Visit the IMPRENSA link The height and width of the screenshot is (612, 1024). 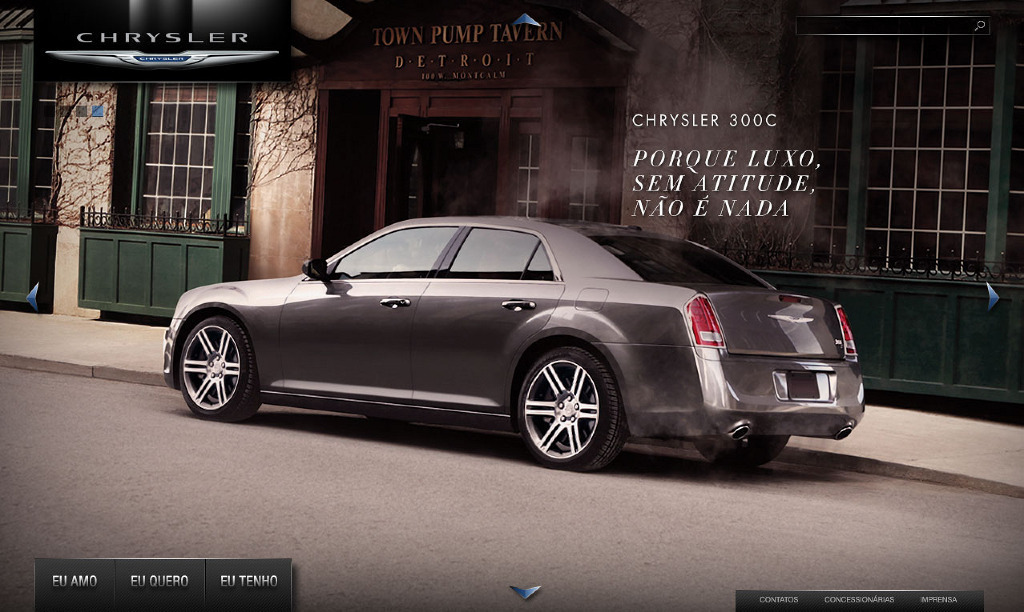[x=938, y=600]
